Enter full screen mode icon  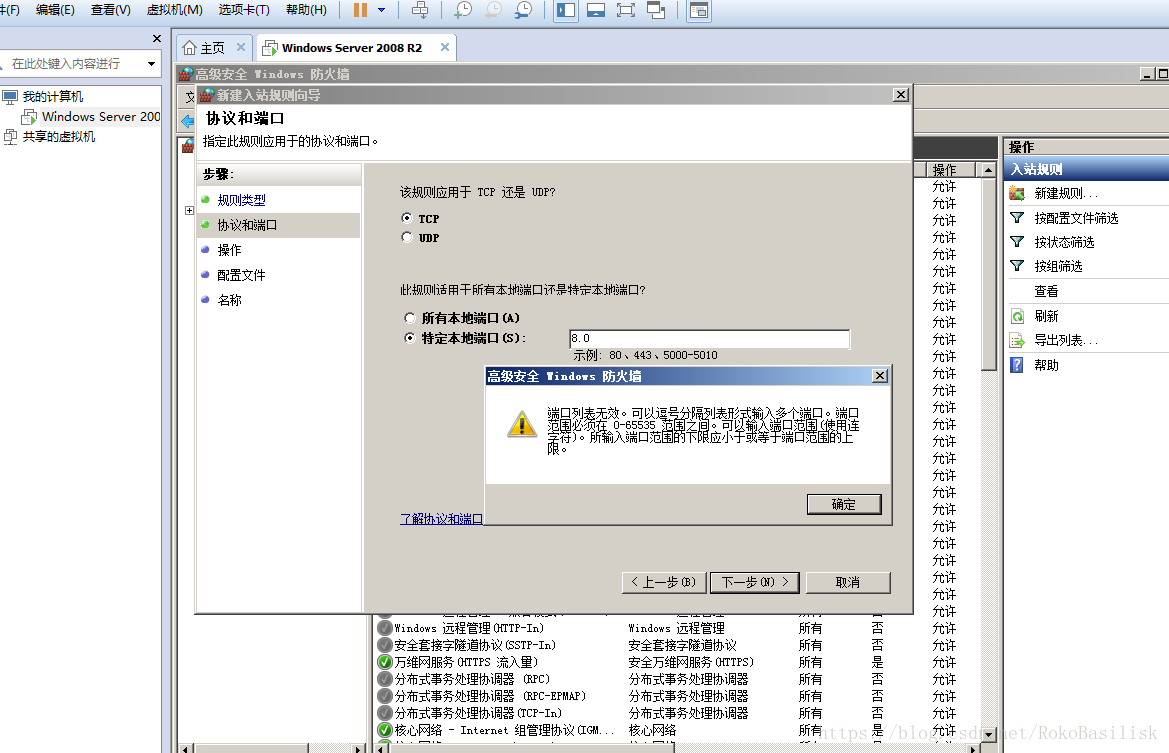[x=626, y=10]
